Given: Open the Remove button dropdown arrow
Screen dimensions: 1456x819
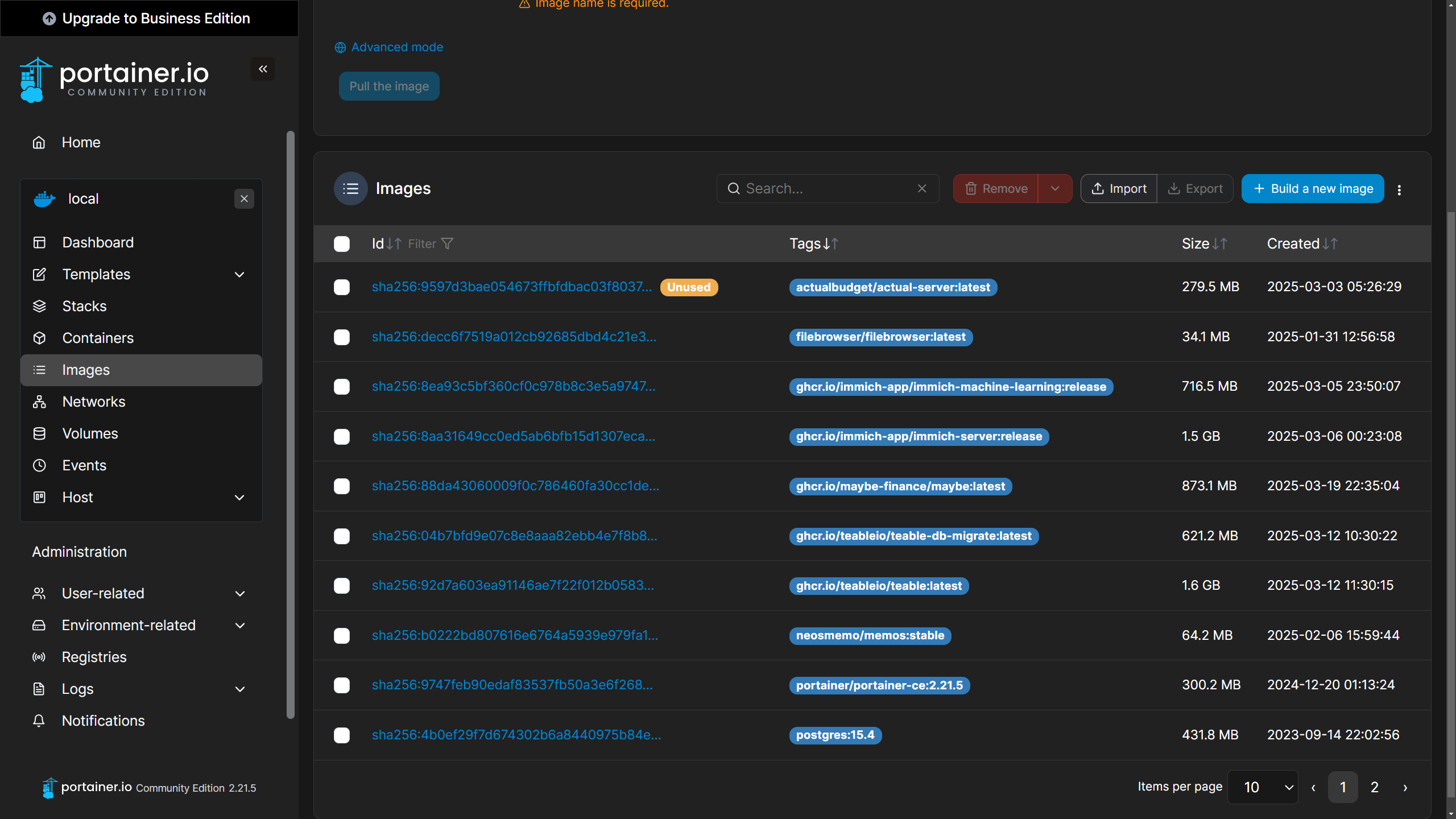Looking at the screenshot, I should pos(1055,188).
